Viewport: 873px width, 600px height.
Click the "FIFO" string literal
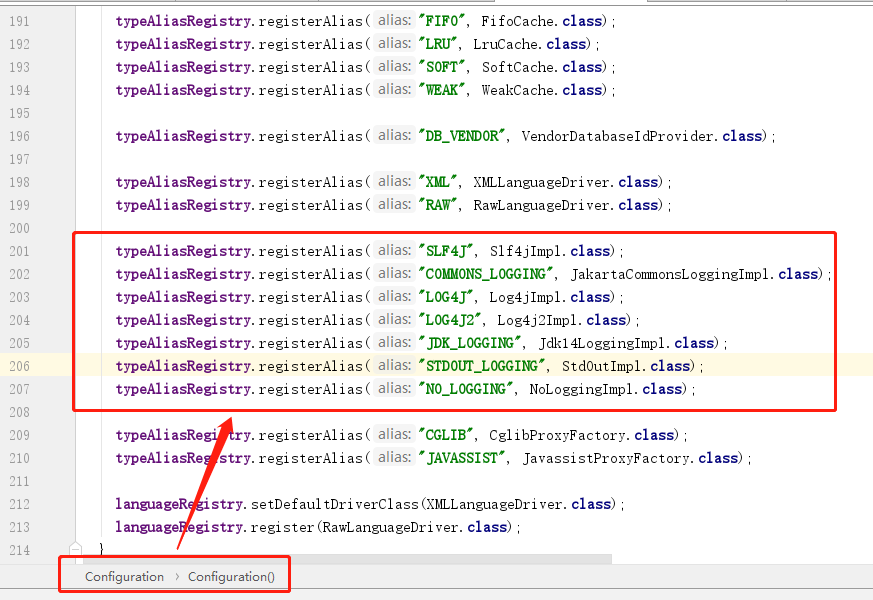point(444,21)
